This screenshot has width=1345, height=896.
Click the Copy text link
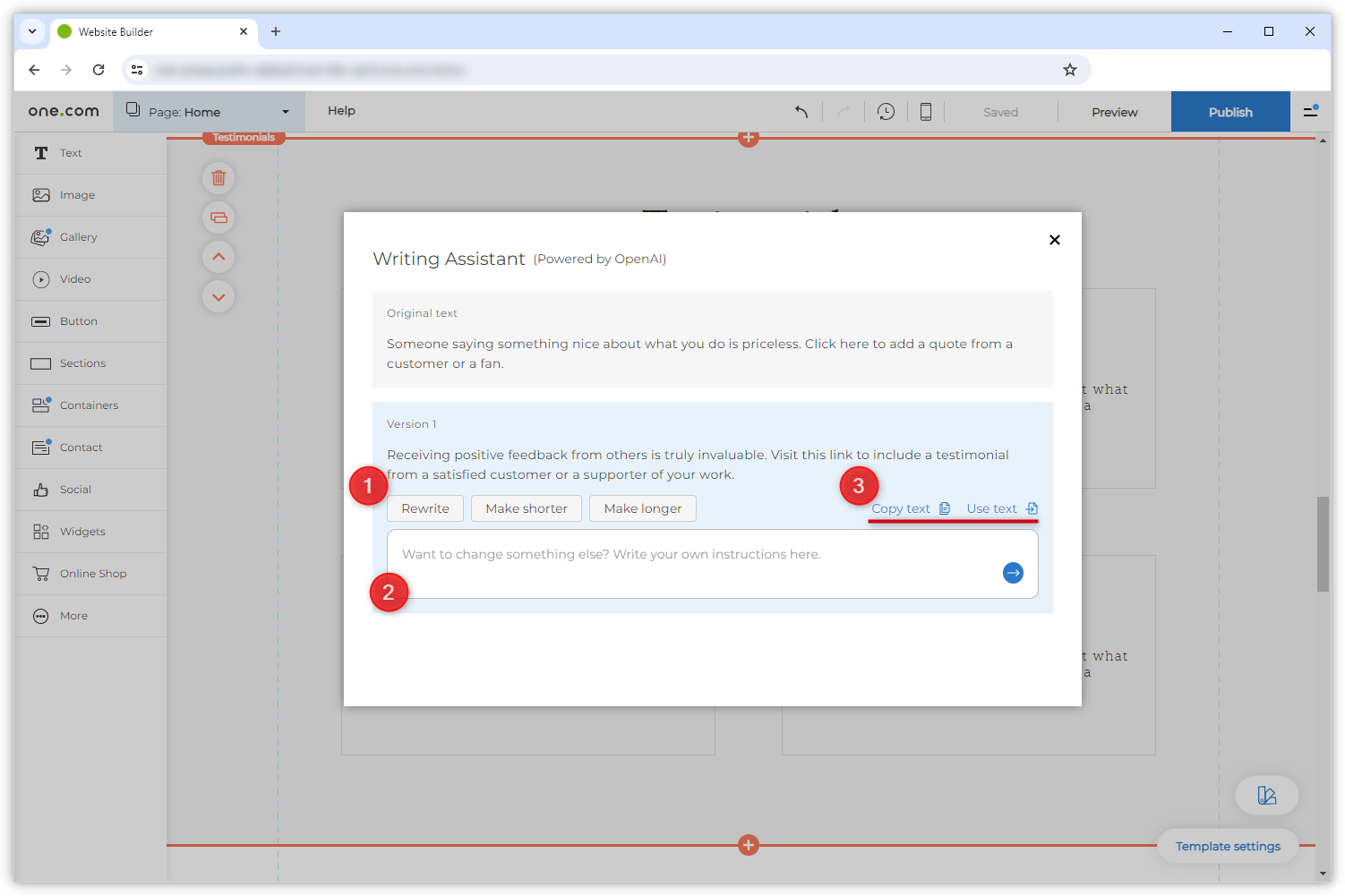coord(910,508)
